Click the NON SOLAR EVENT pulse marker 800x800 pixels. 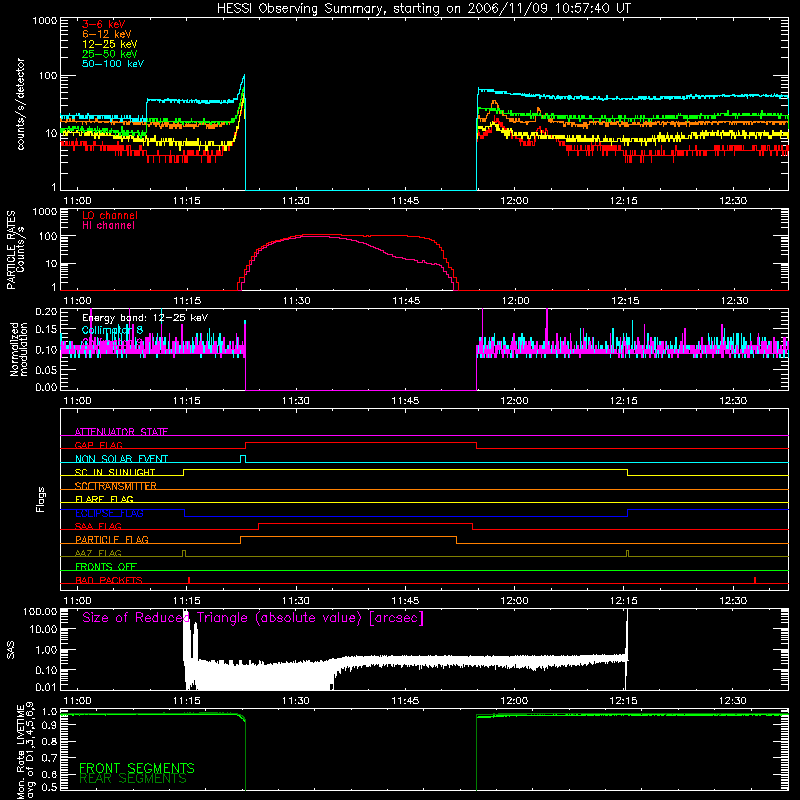[x=243, y=459]
